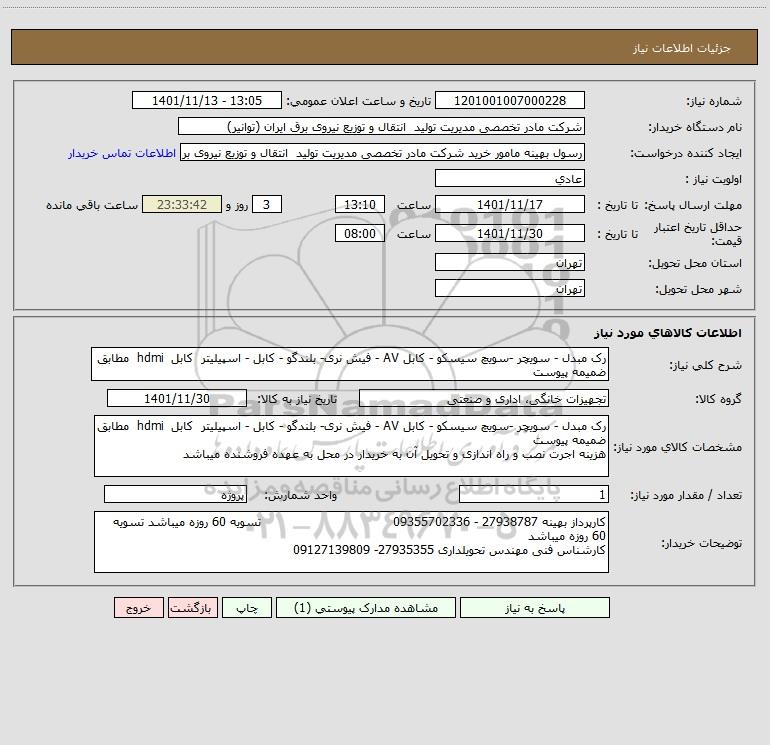The image size is (770, 745).
Task: Click the مهلت ارسال پاسخ label
Action: (692, 205)
